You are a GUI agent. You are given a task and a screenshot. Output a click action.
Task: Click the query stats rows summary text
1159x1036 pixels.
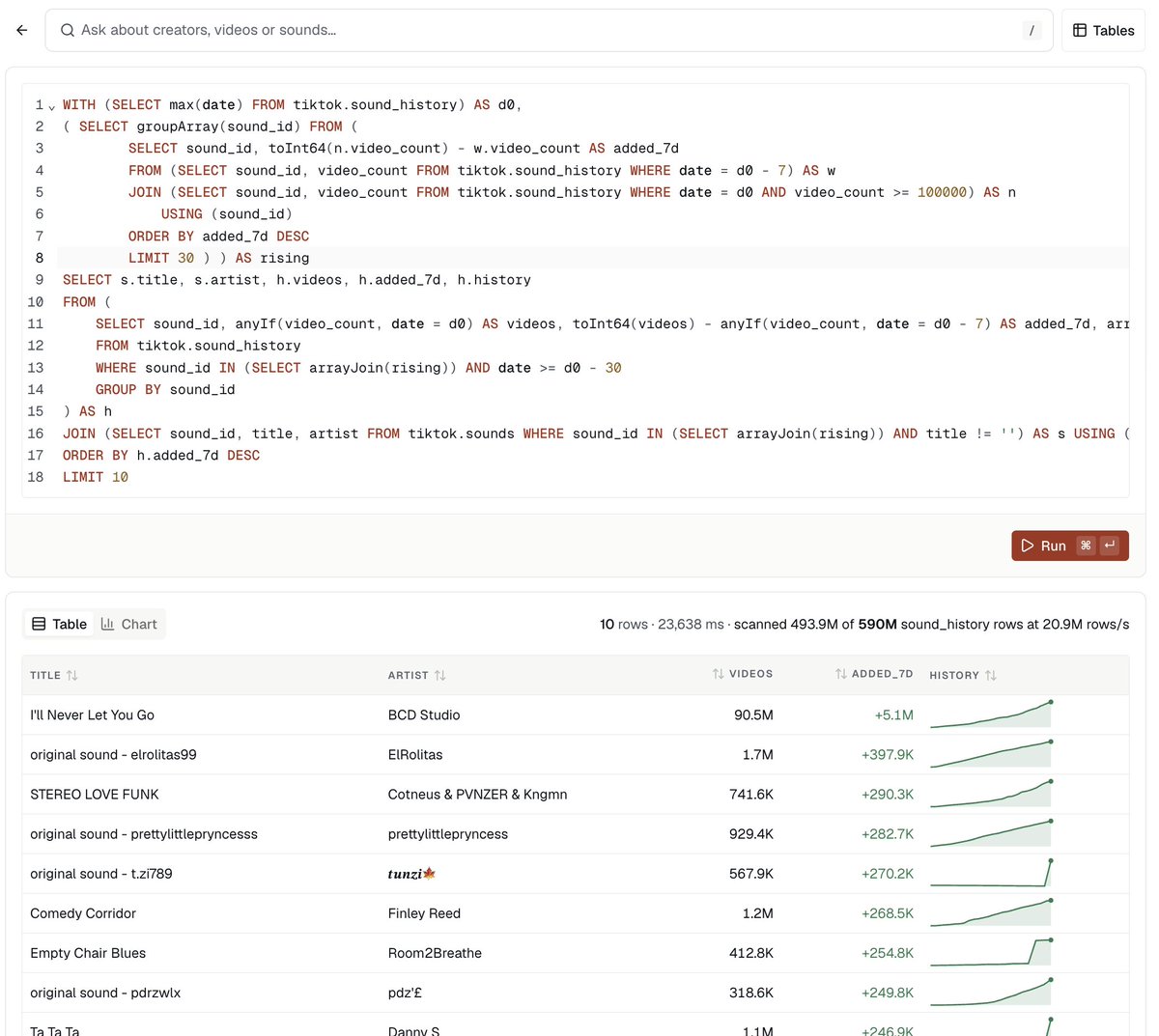point(864,624)
